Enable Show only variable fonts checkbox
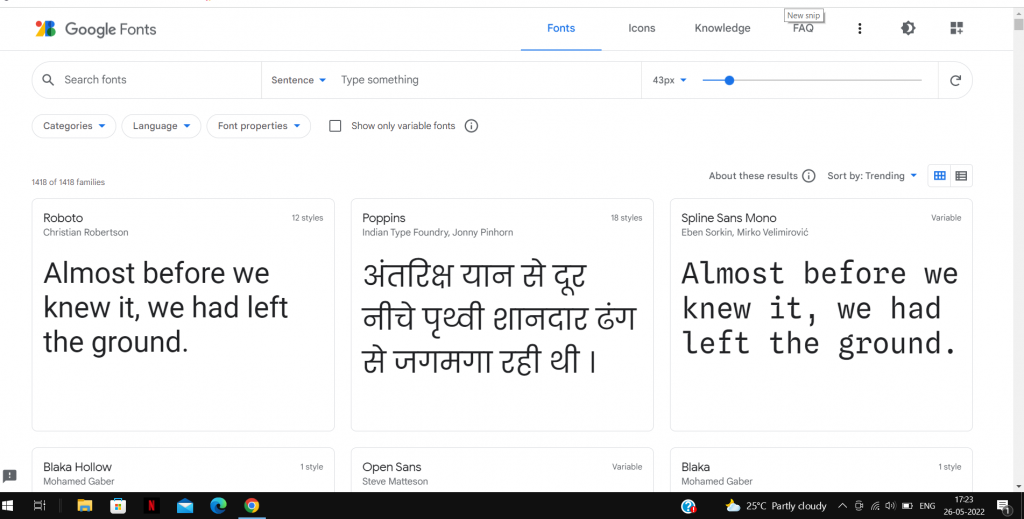This screenshot has height=519, width=1024. point(335,126)
